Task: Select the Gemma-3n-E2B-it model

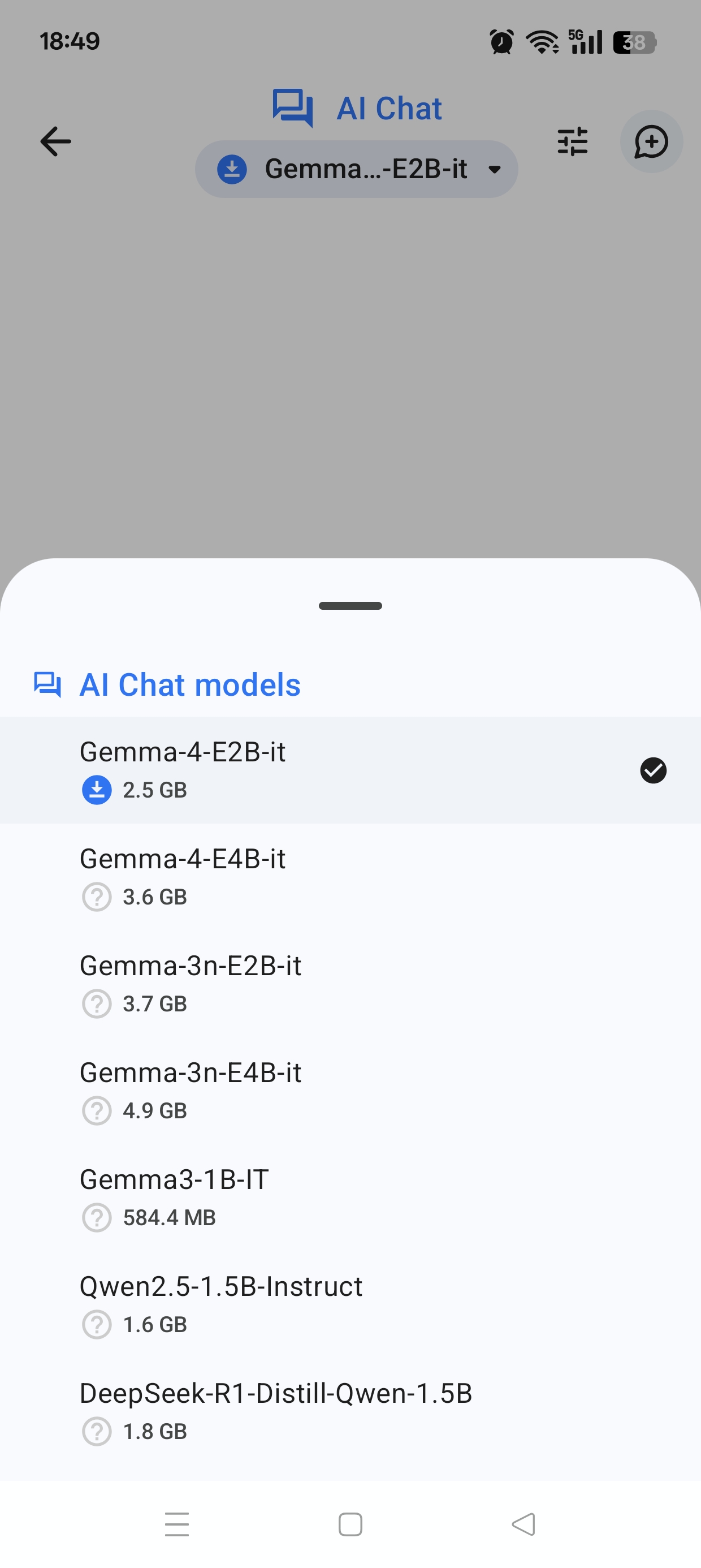Action: pyautogui.click(x=350, y=984)
